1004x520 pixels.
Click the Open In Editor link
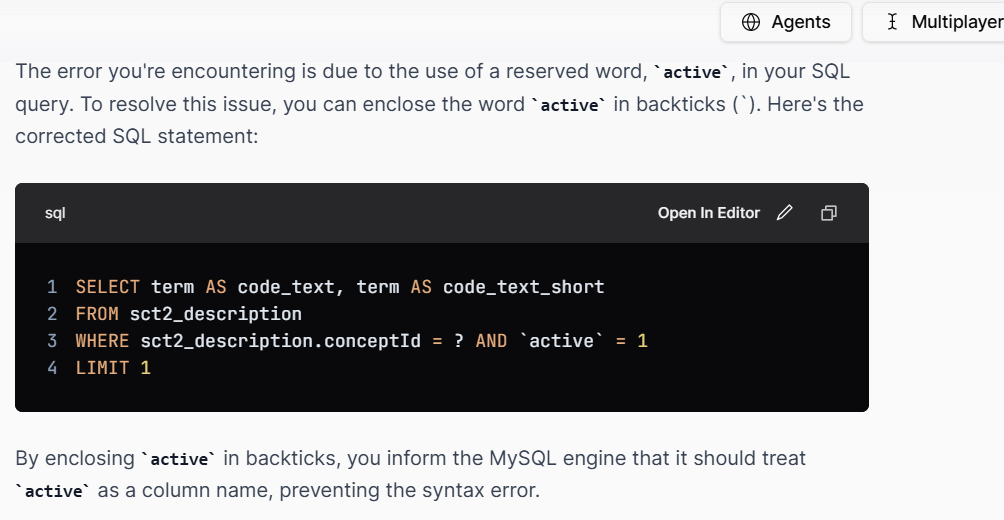[708, 213]
